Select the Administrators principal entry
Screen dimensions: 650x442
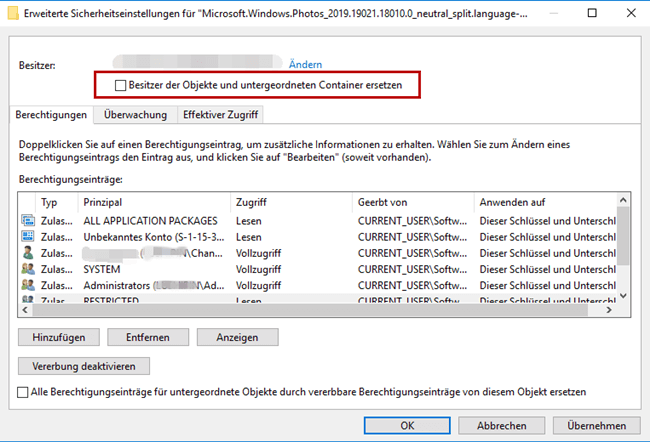point(154,285)
